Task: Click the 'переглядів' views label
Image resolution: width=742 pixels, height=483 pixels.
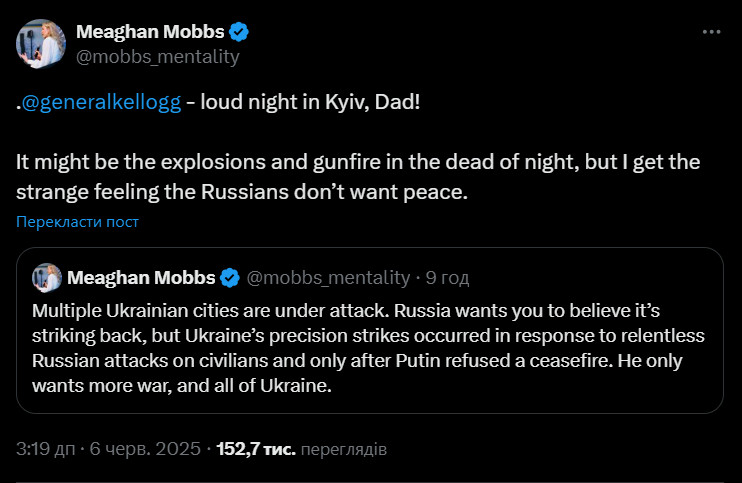Action: pos(343,449)
